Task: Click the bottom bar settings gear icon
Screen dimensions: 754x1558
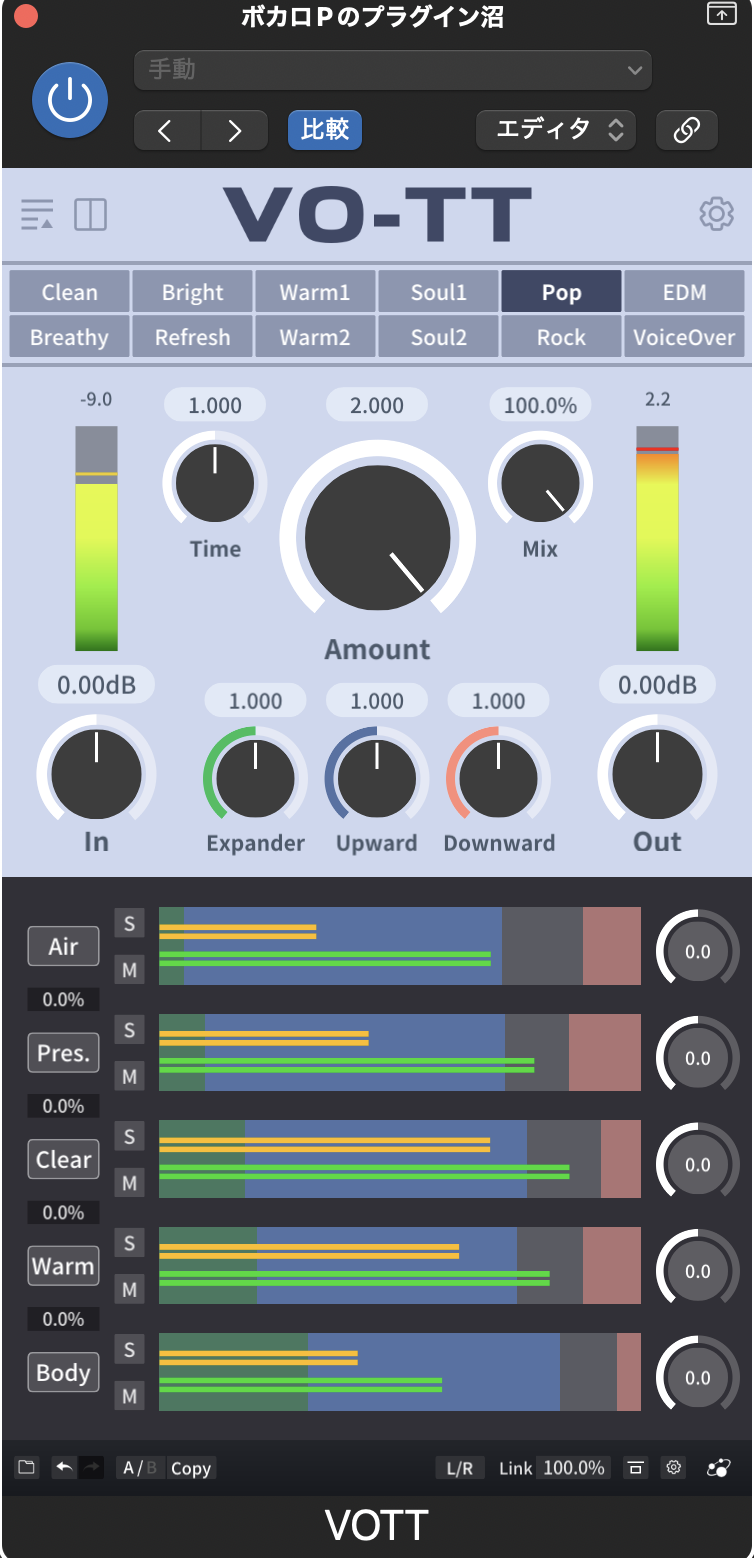Action: (674, 1468)
